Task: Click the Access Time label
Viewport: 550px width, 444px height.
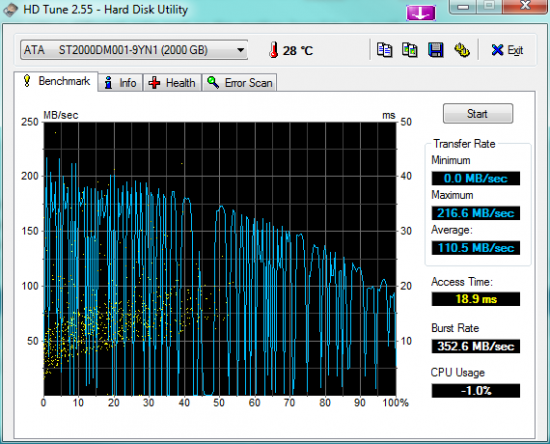Action: click(462, 282)
